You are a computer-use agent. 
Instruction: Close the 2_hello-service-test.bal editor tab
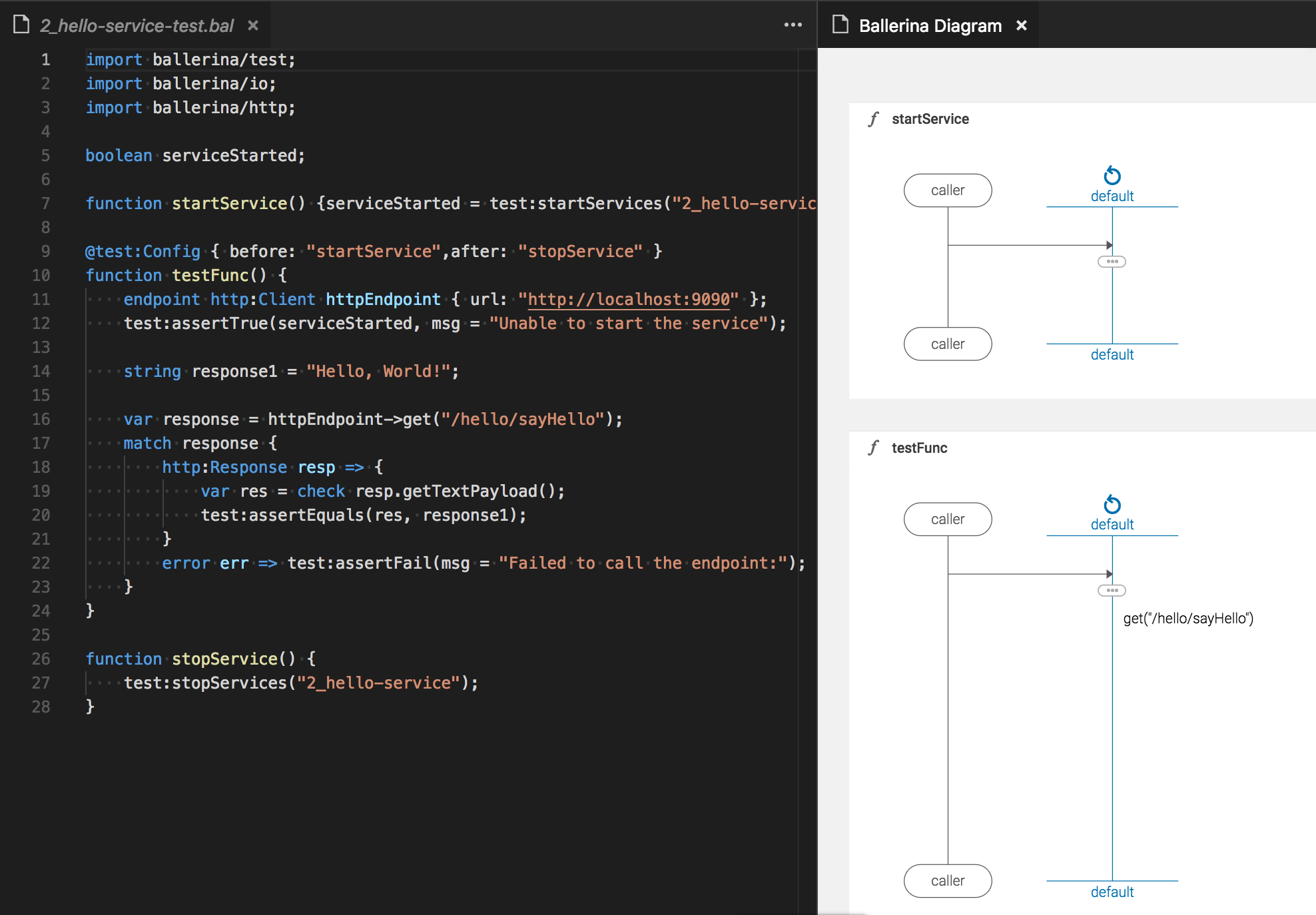pyautogui.click(x=253, y=25)
